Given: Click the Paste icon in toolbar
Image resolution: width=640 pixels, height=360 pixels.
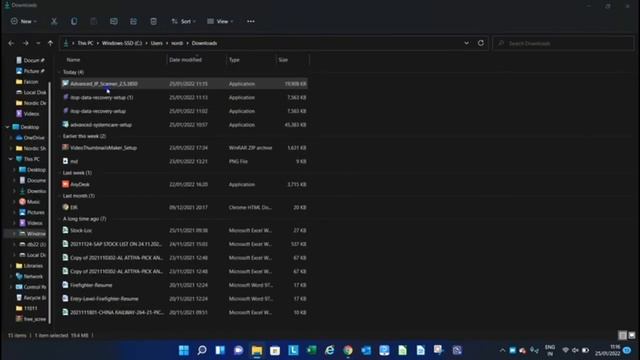Looking at the screenshot, I should coord(93,21).
